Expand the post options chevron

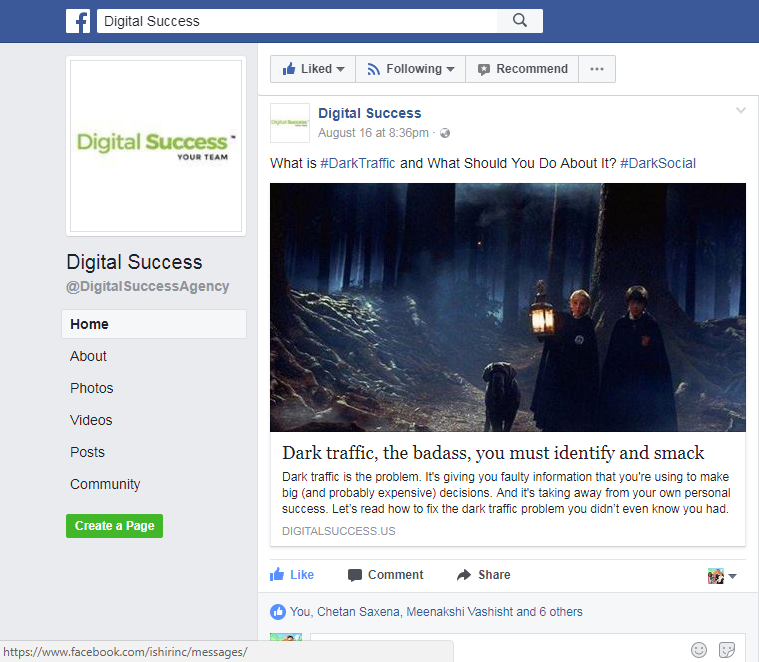click(741, 110)
